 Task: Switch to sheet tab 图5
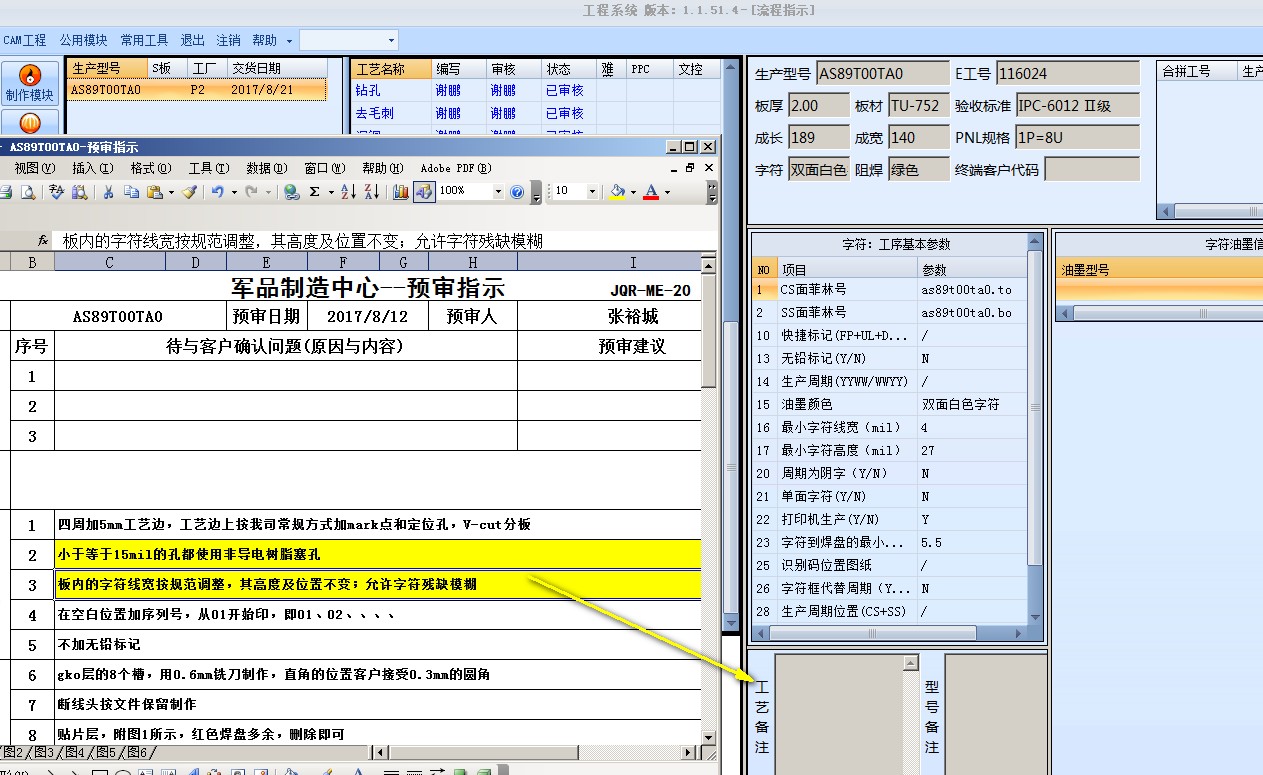(106, 753)
